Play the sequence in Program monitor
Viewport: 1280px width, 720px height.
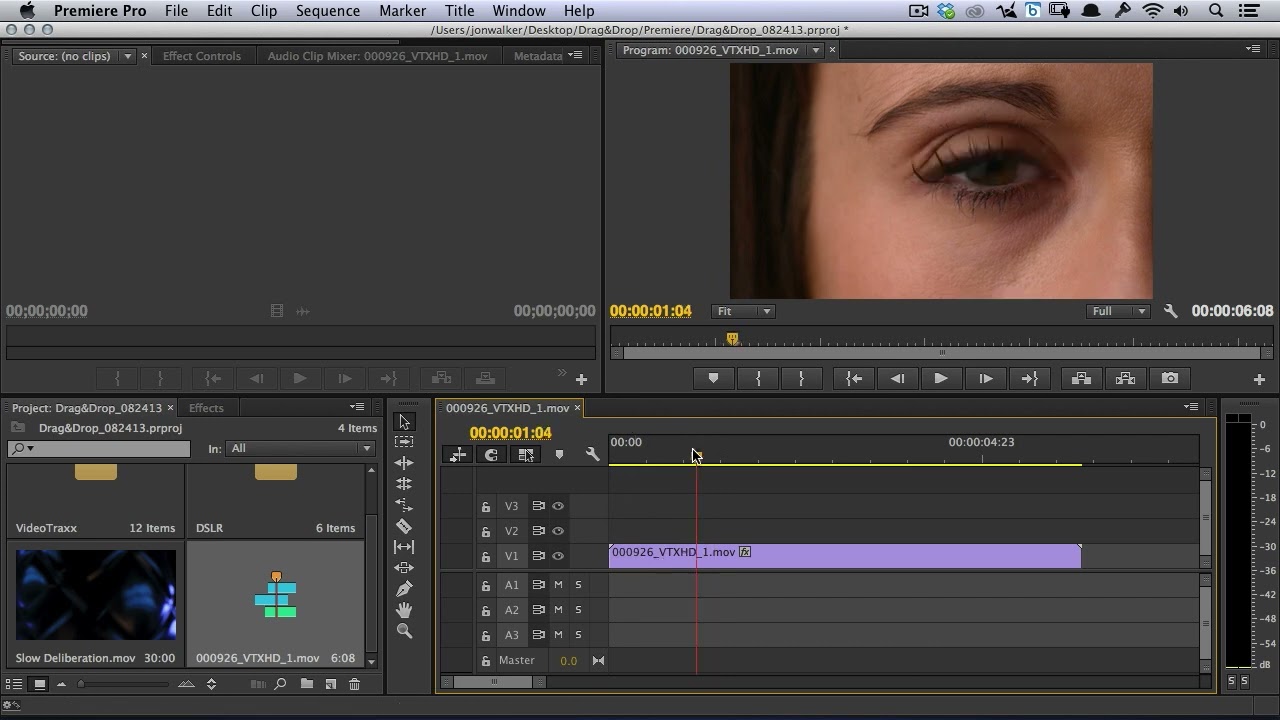coord(941,378)
